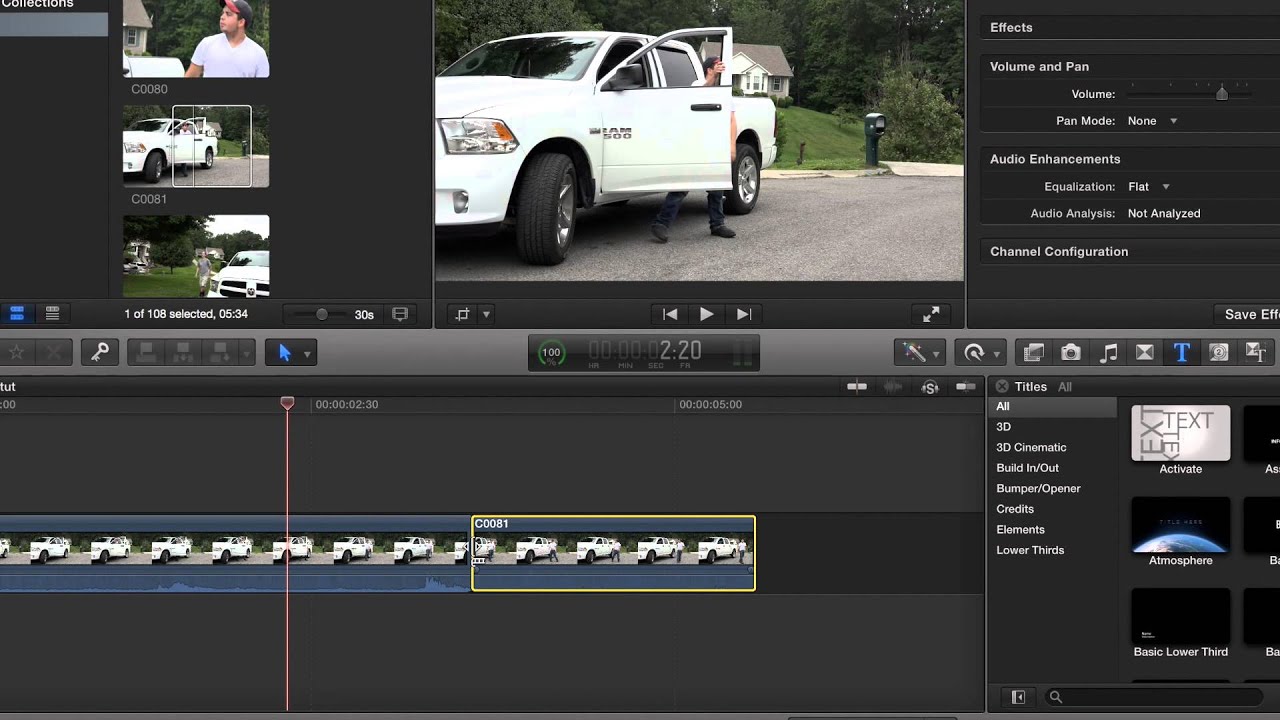Enter full screen playback
The height and width of the screenshot is (720, 1280).
tap(931, 314)
